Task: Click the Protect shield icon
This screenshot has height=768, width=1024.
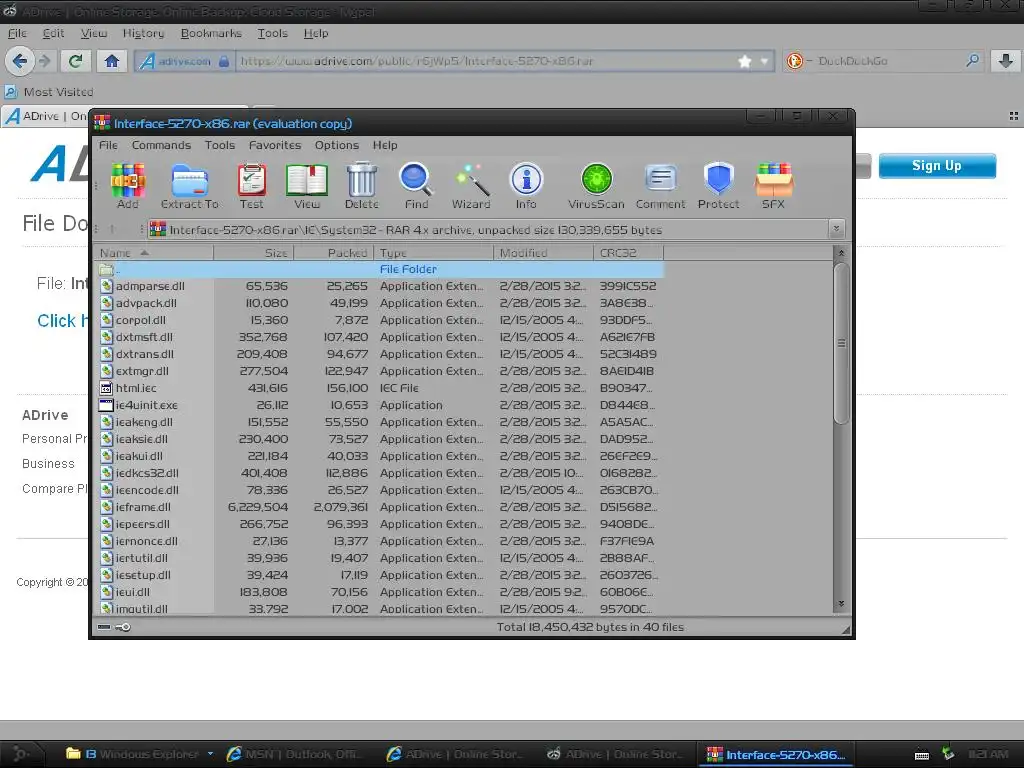Action: coord(718,185)
